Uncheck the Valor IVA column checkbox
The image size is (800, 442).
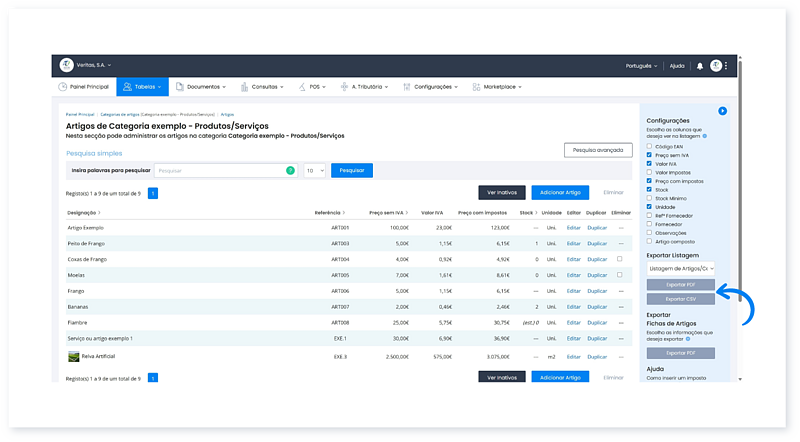[649, 164]
